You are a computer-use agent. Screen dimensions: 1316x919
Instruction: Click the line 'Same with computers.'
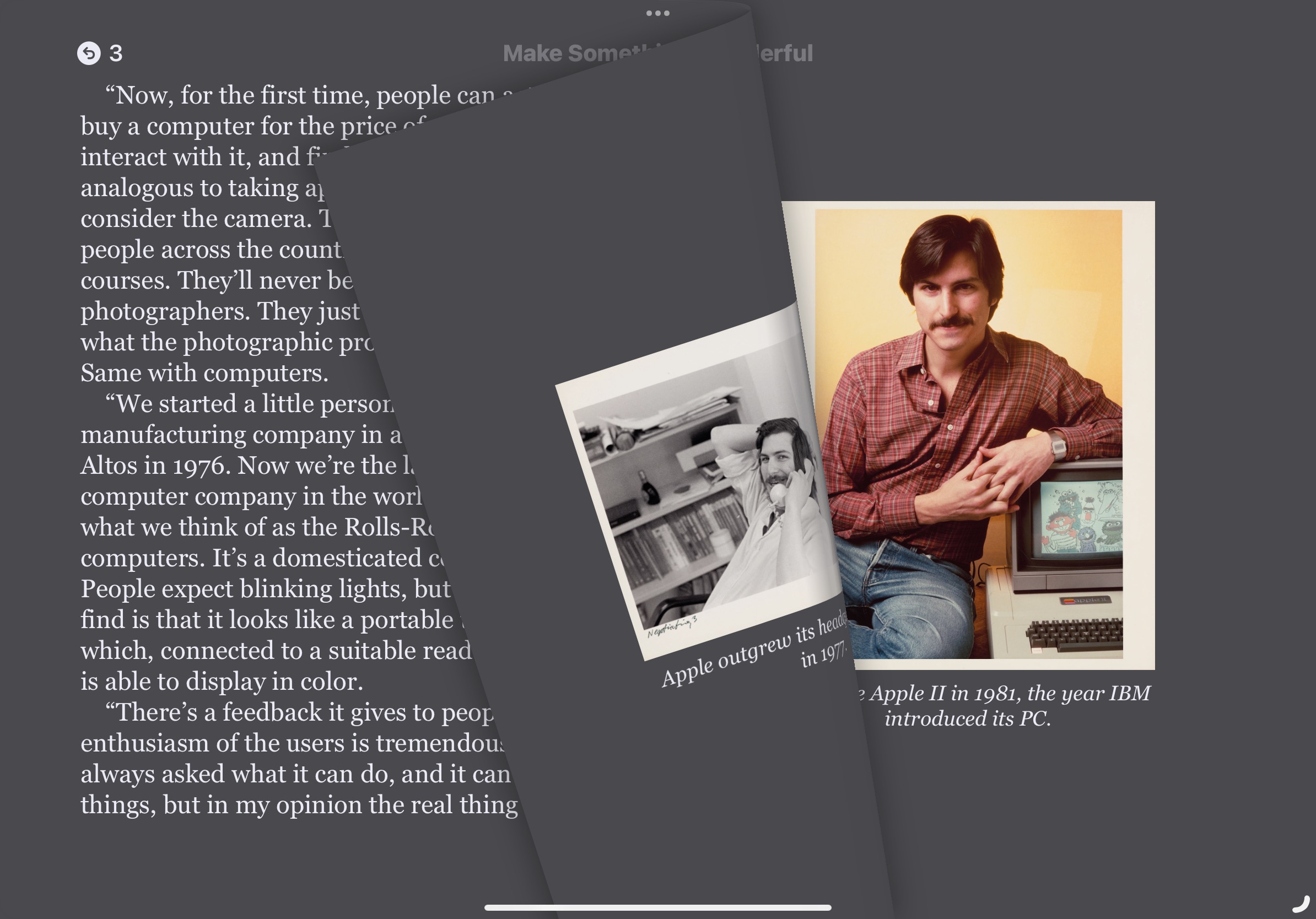coord(204,373)
